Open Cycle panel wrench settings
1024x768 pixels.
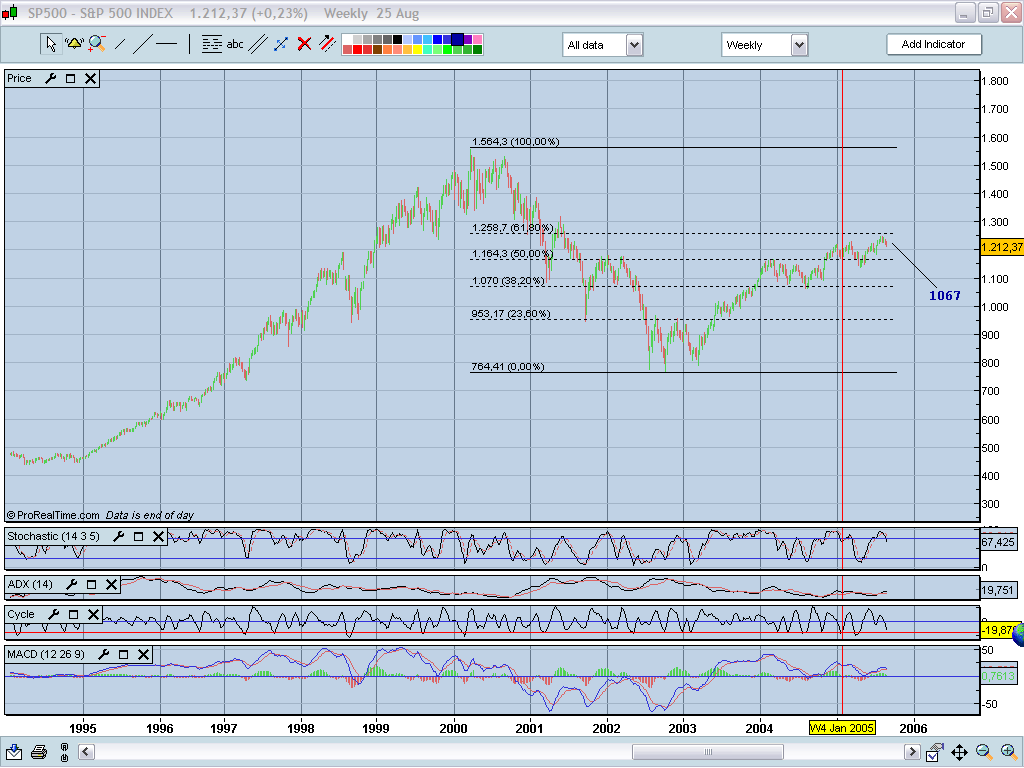54,615
